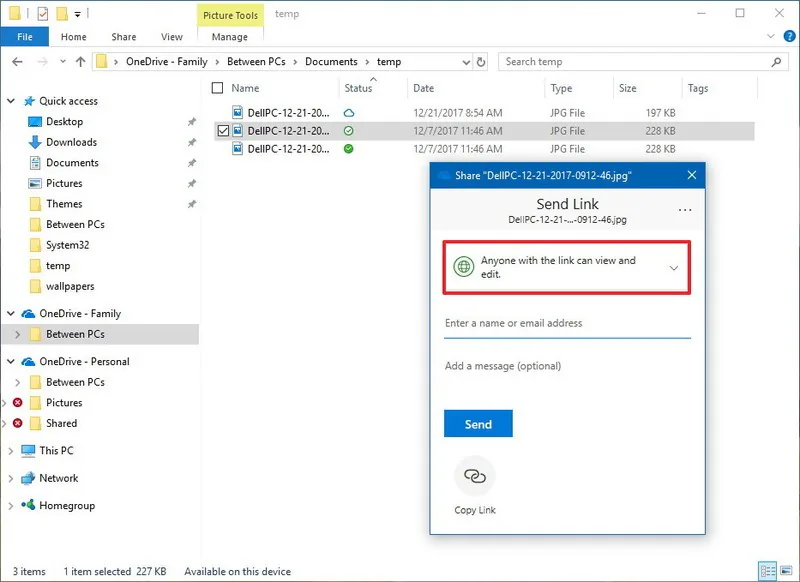The width and height of the screenshot is (800, 582).
Task: Go back with the back arrow
Action: [x=17, y=62]
